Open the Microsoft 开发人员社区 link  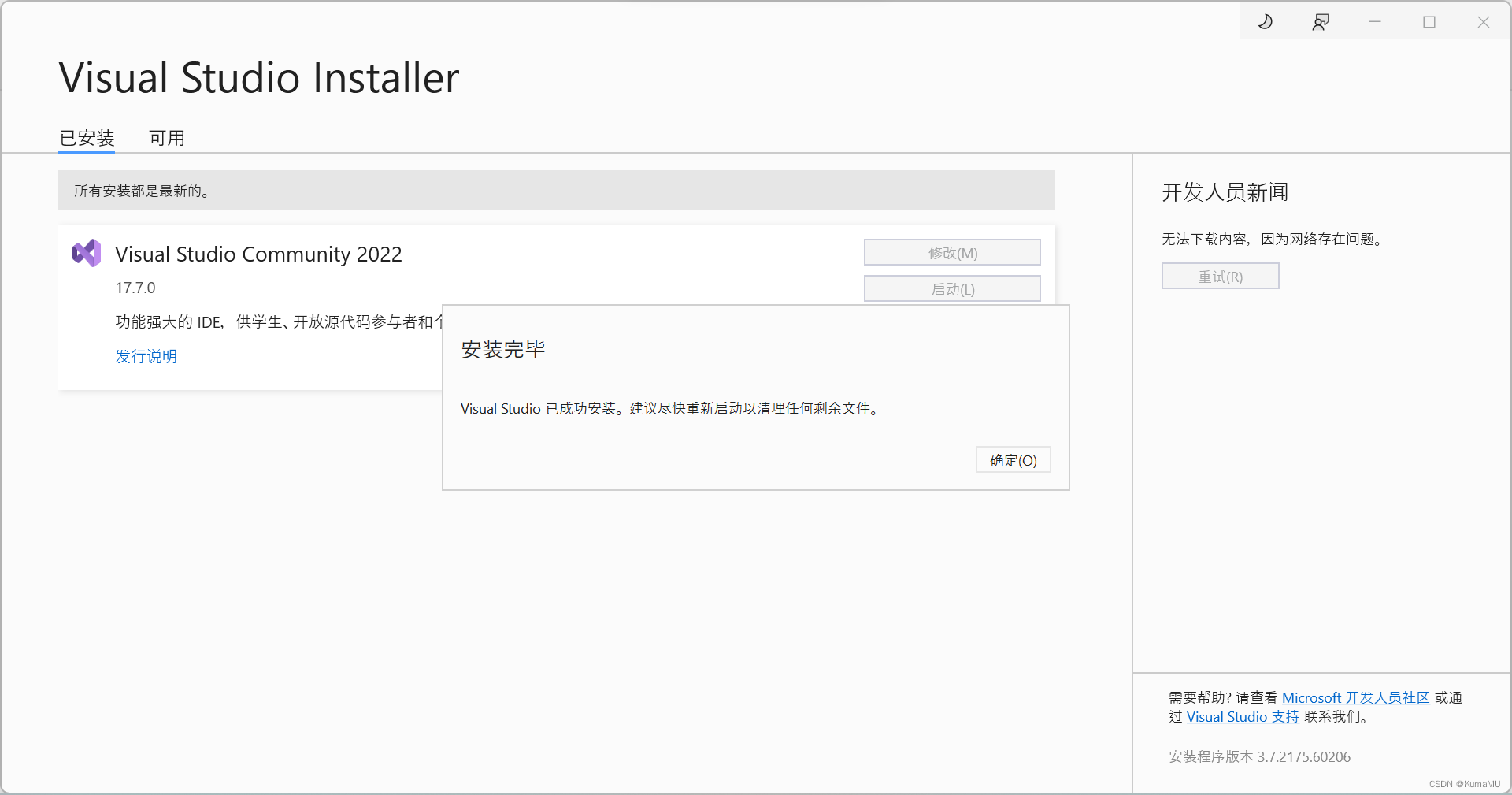[1355, 697]
